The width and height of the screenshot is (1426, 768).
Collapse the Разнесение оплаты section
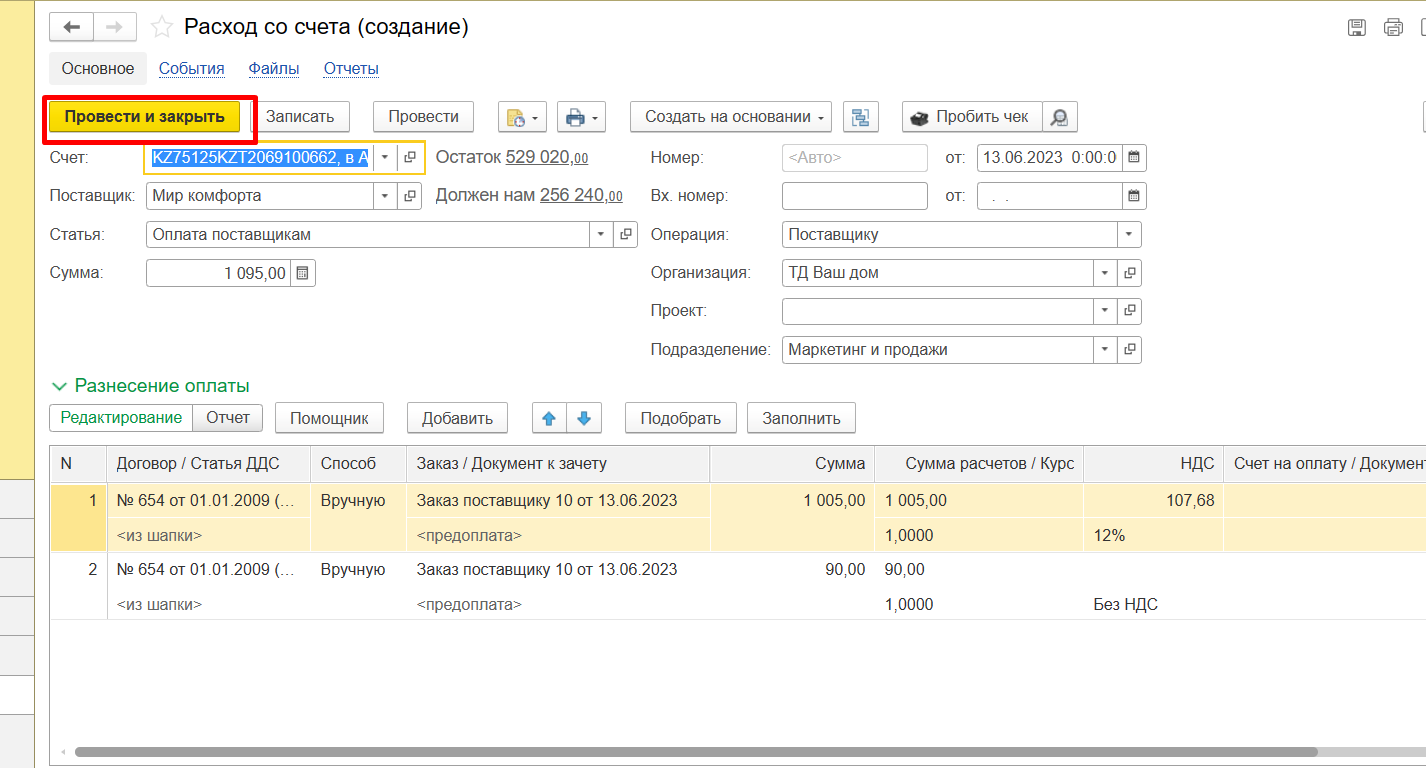click(x=60, y=386)
